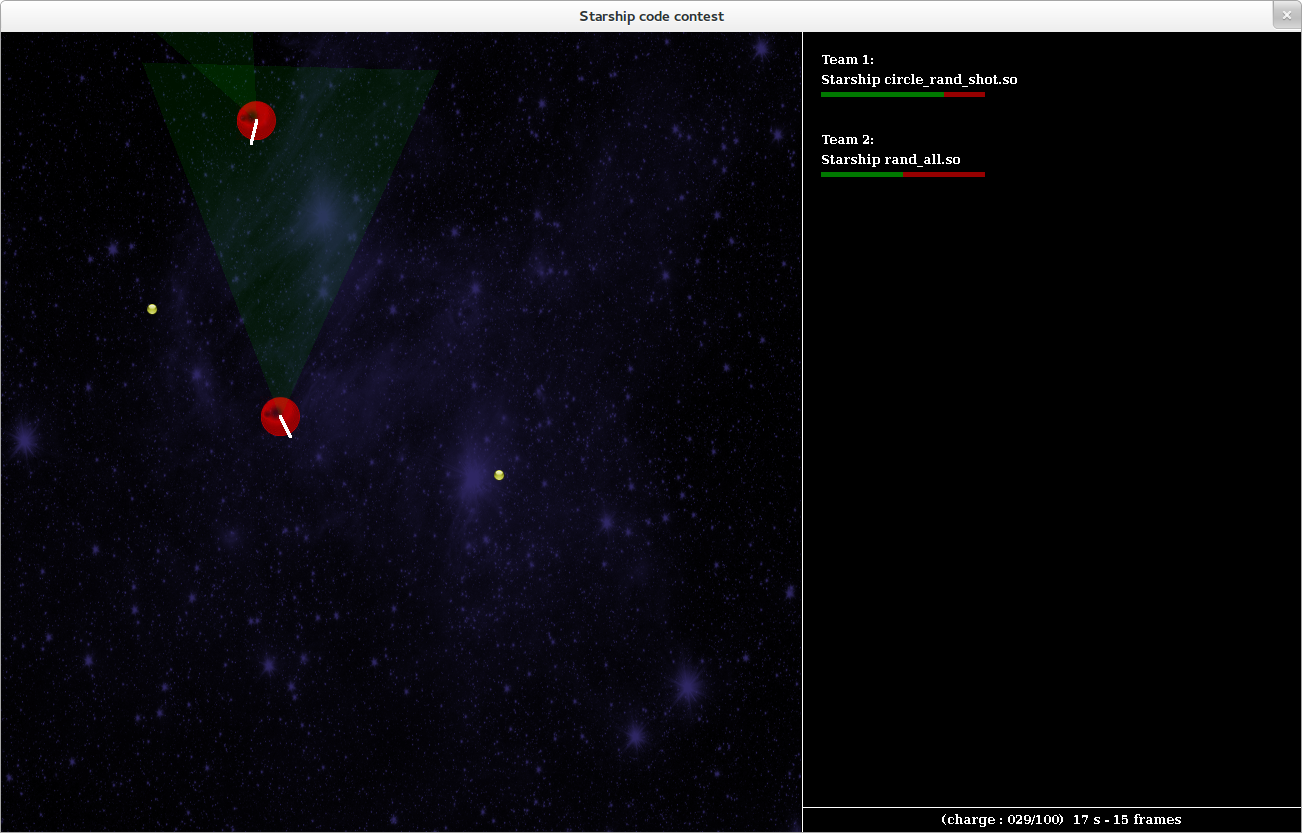Click the lower red starship
The height and width of the screenshot is (833, 1302).
pyautogui.click(x=280, y=417)
